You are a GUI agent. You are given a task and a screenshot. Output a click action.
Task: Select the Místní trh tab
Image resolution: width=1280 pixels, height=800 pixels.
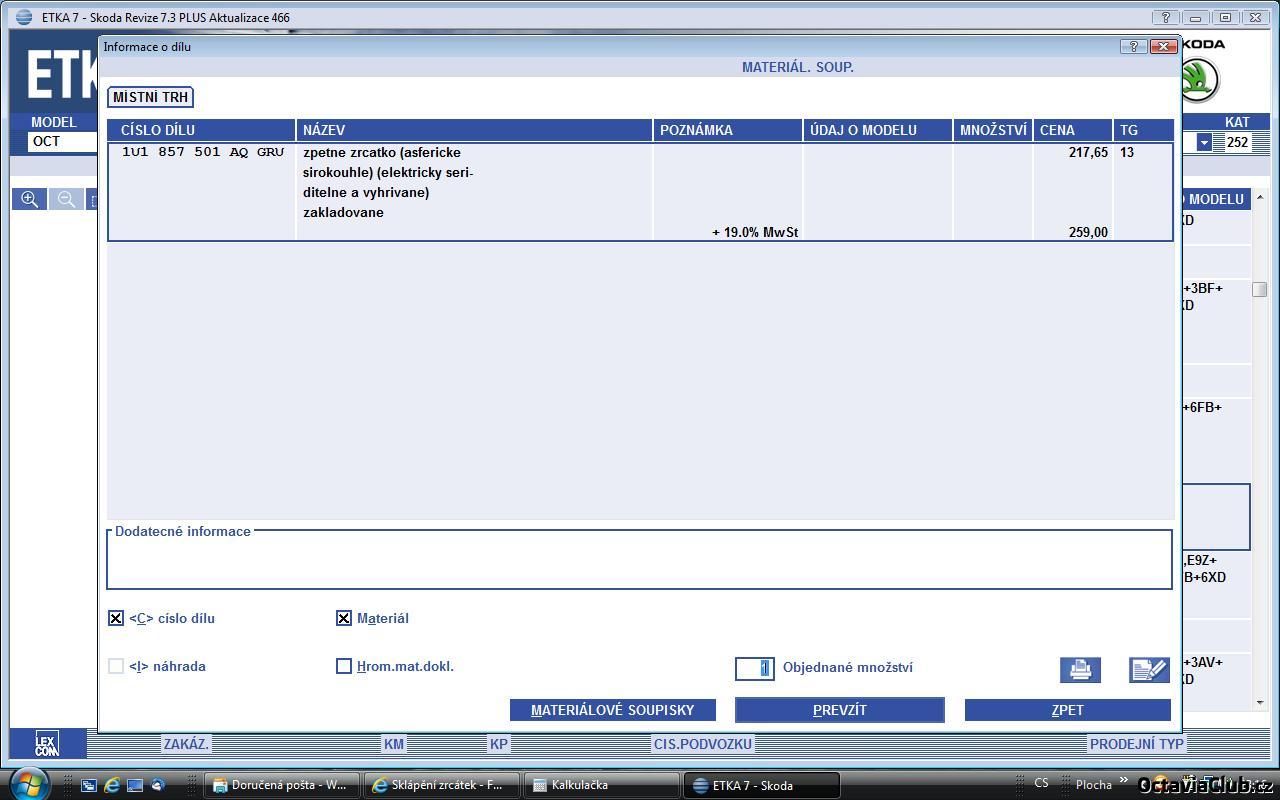point(150,97)
